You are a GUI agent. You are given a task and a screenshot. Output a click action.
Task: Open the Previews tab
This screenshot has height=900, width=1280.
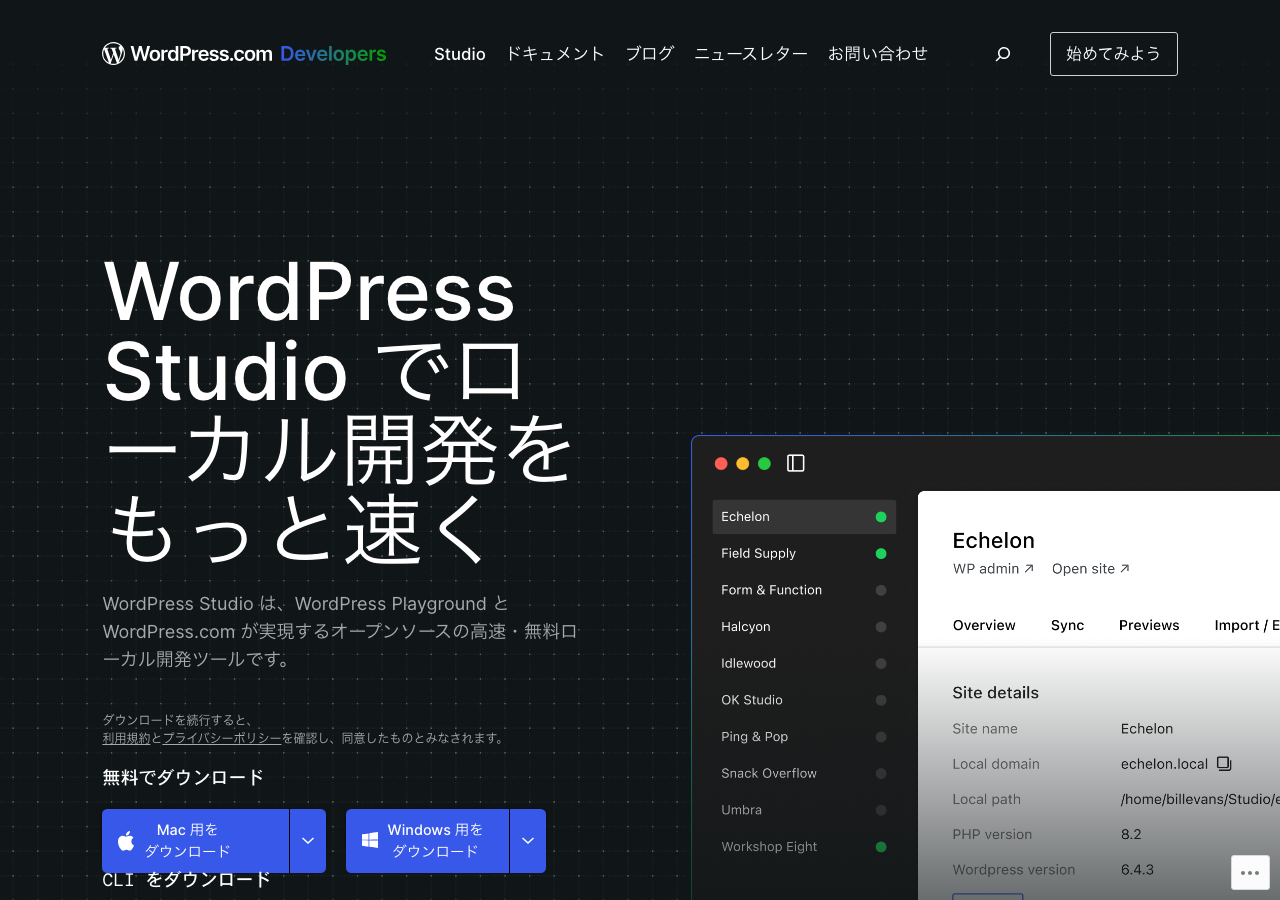tap(1149, 625)
